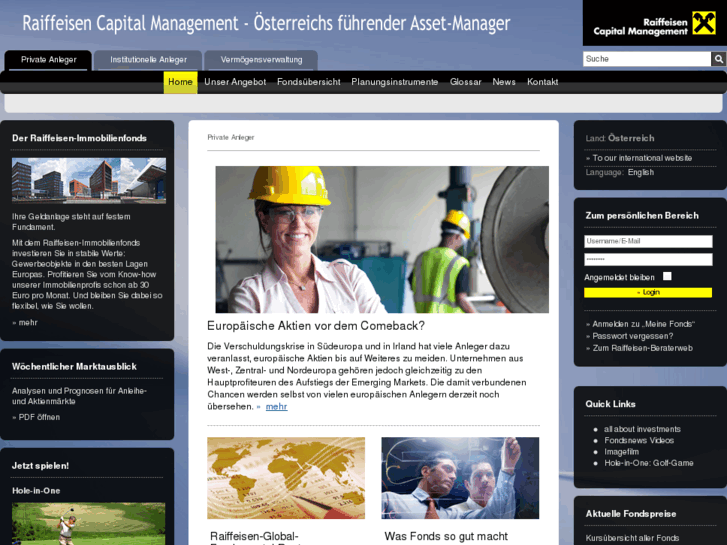Click Wöchentlicher Marktausblick heading
The image size is (727, 545).
(x=74, y=367)
